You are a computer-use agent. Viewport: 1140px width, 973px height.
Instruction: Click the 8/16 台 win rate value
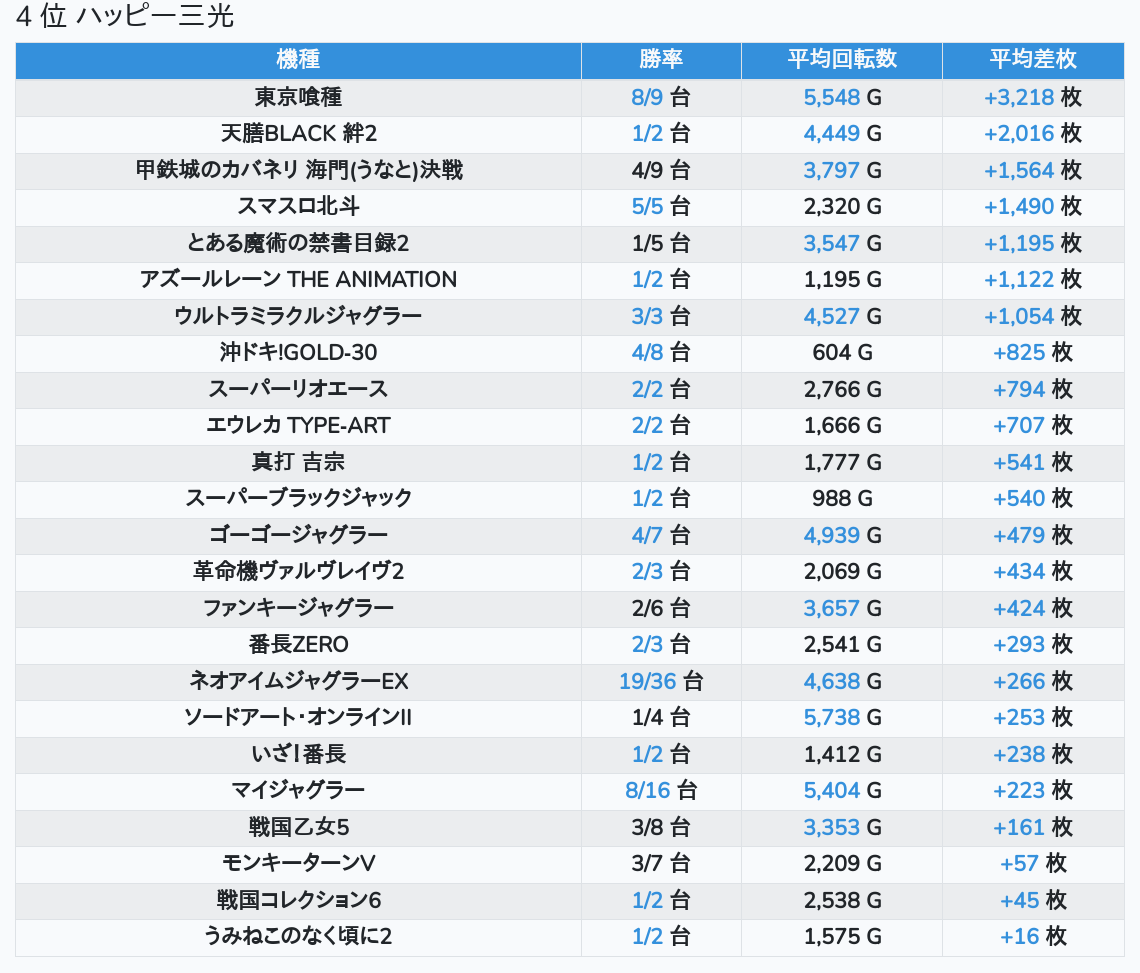(x=661, y=790)
